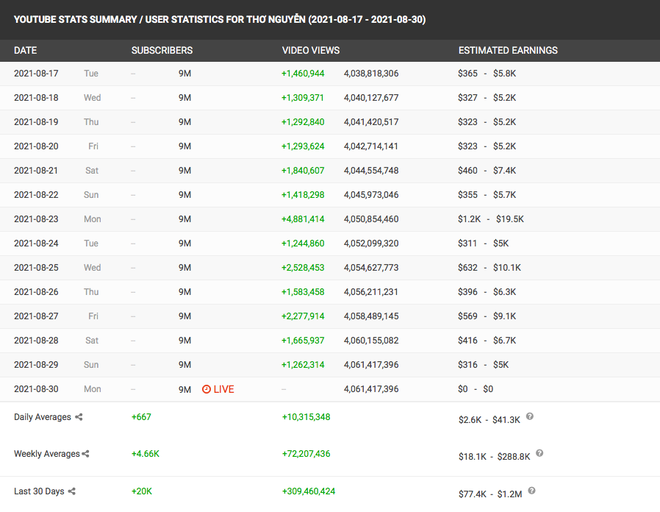
Task: Click view gain +1,460,944
Action: pyautogui.click(x=303, y=73)
